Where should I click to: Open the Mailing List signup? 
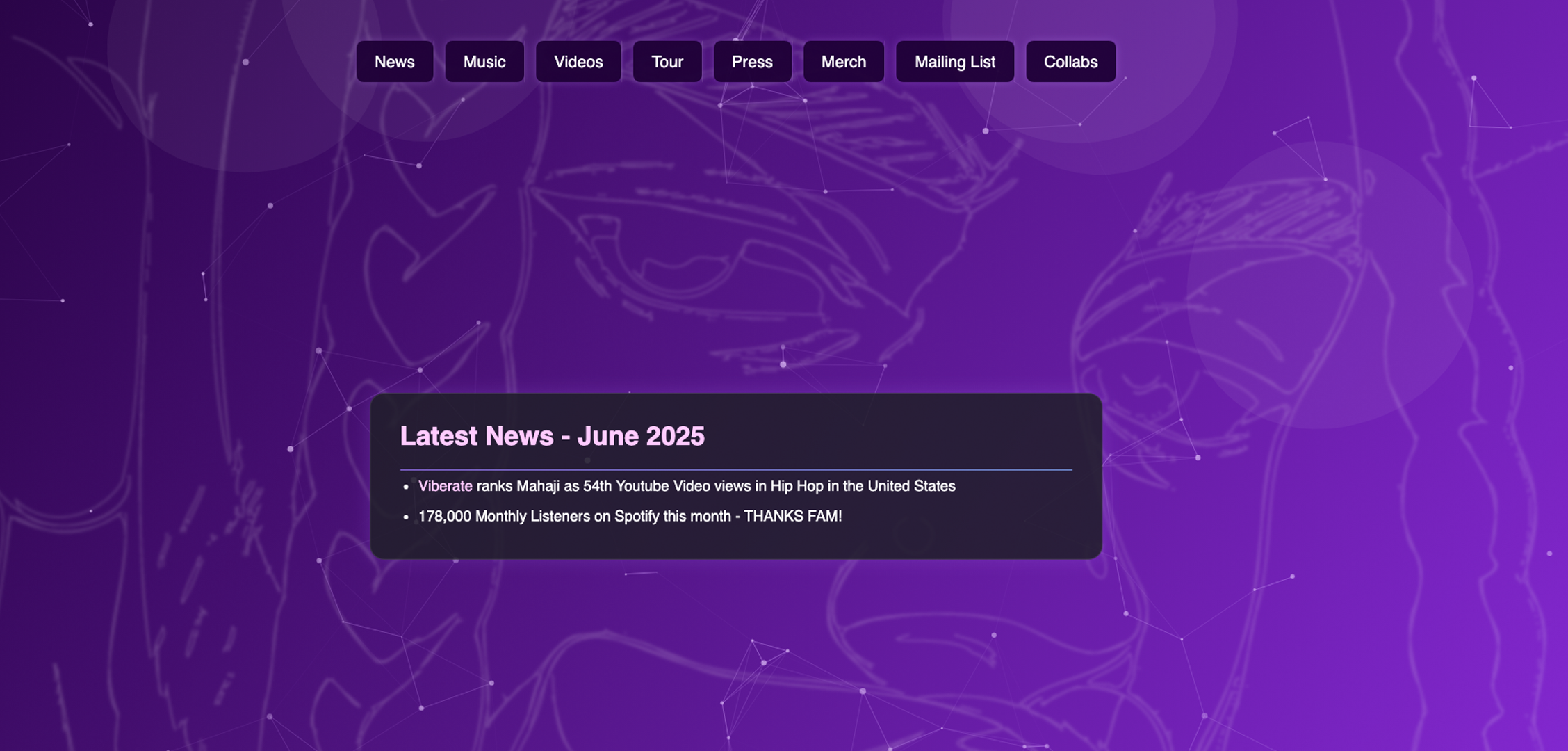click(x=955, y=62)
